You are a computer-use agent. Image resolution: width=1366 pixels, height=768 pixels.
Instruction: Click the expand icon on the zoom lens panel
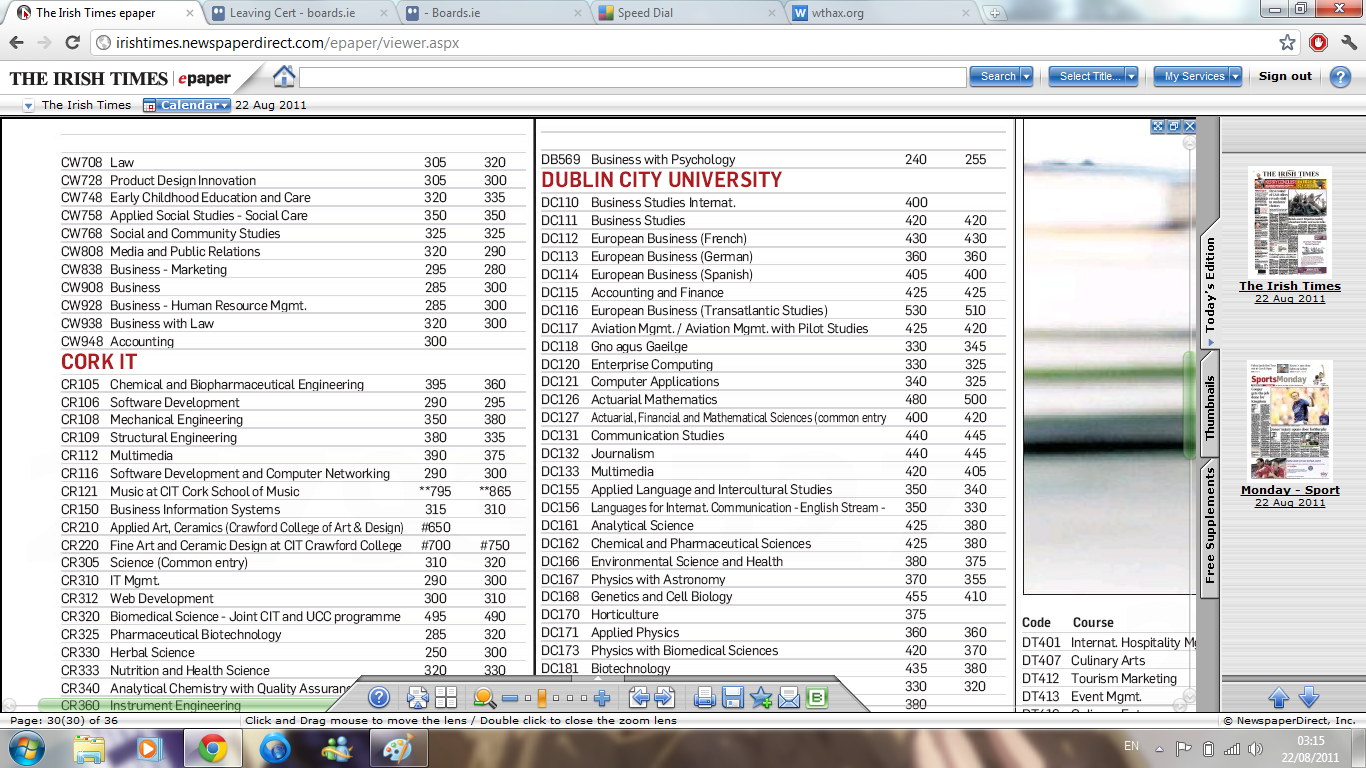tap(1158, 126)
